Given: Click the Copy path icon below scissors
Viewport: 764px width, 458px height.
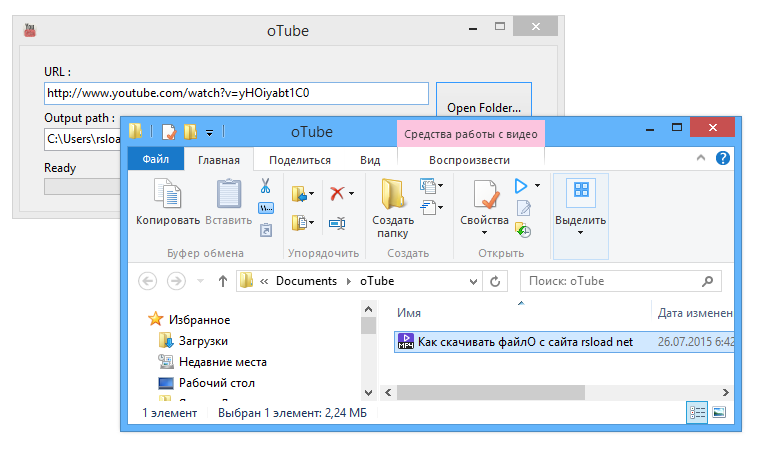Looking at the screenshot, I should [266, 208].
